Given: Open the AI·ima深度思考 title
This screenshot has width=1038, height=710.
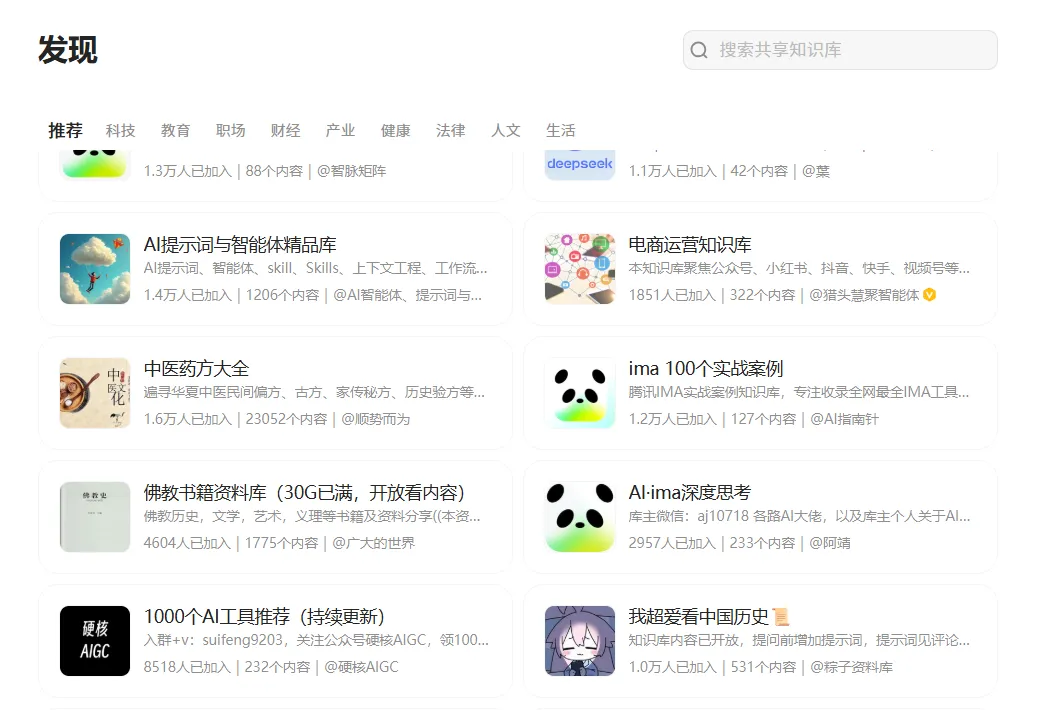Looking at the screenshot, I should (690, 492).
